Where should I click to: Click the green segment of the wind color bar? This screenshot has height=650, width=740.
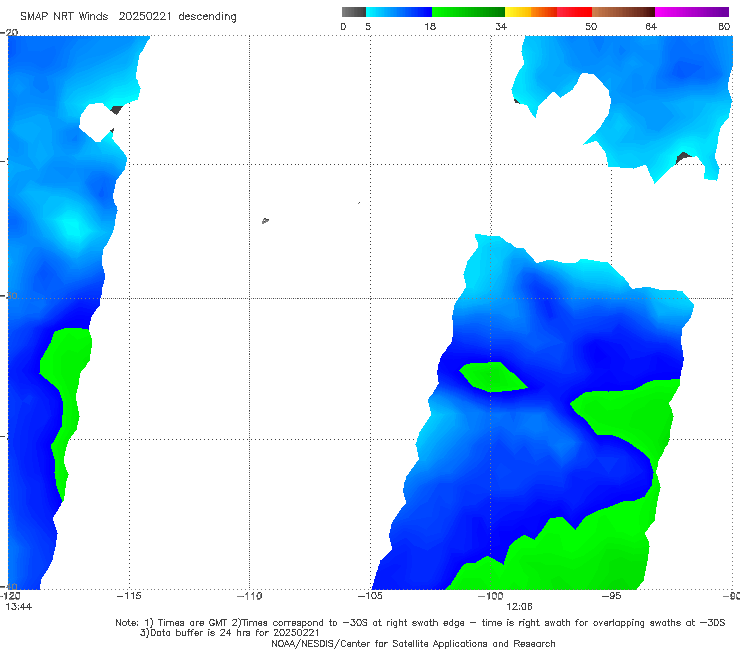click(x=468, y=12)
